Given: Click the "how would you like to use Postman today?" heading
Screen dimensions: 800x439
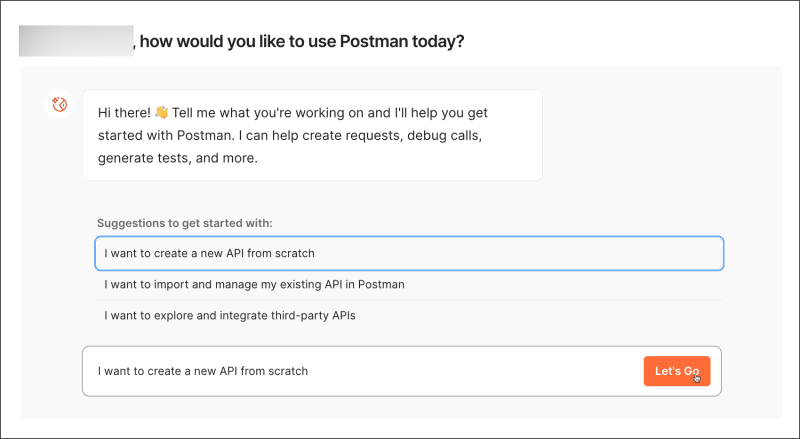Looking at the screenshot, I should (302, 42).
